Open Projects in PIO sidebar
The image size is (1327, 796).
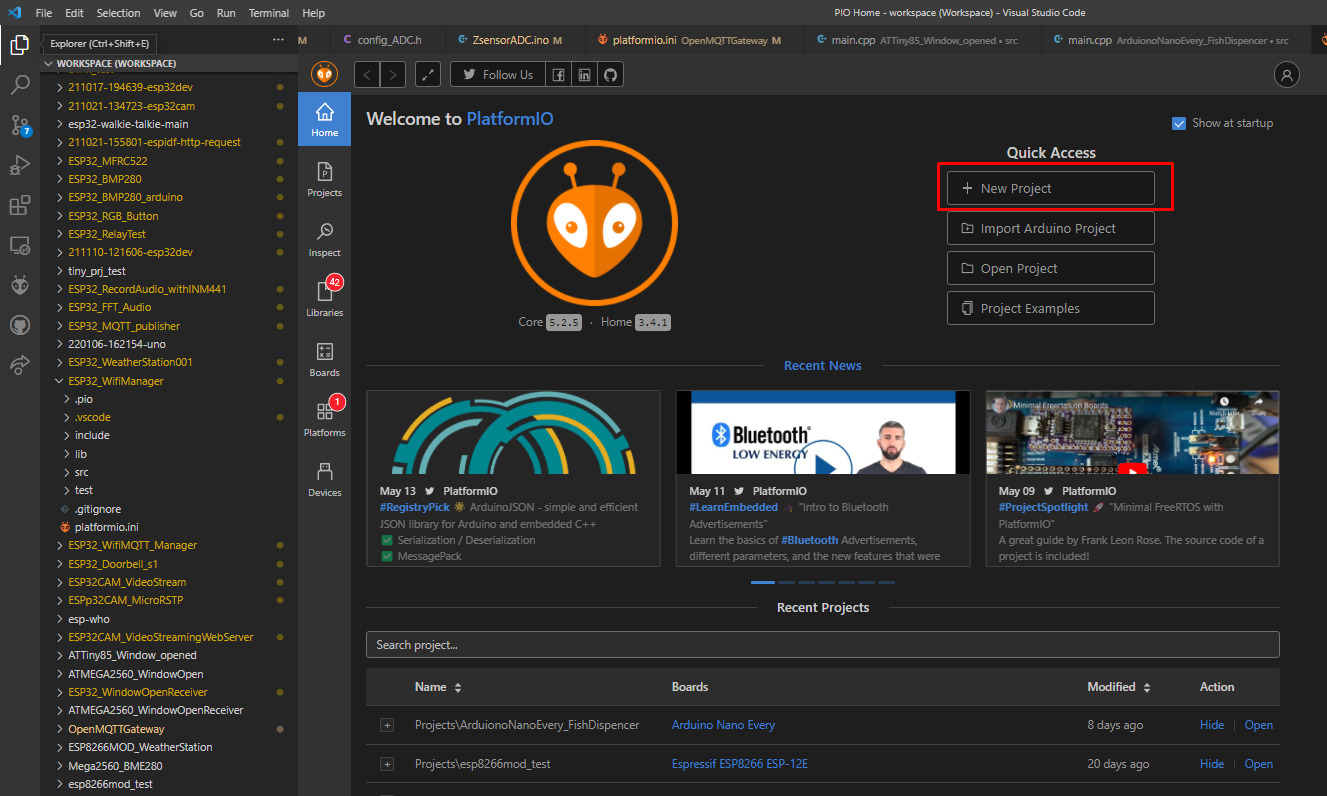click(324, 179)
